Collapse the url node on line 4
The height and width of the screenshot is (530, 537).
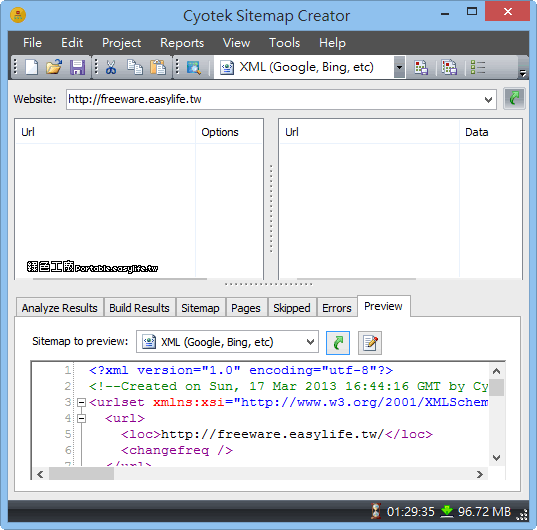pyautogui.click(x=81, y=418)
